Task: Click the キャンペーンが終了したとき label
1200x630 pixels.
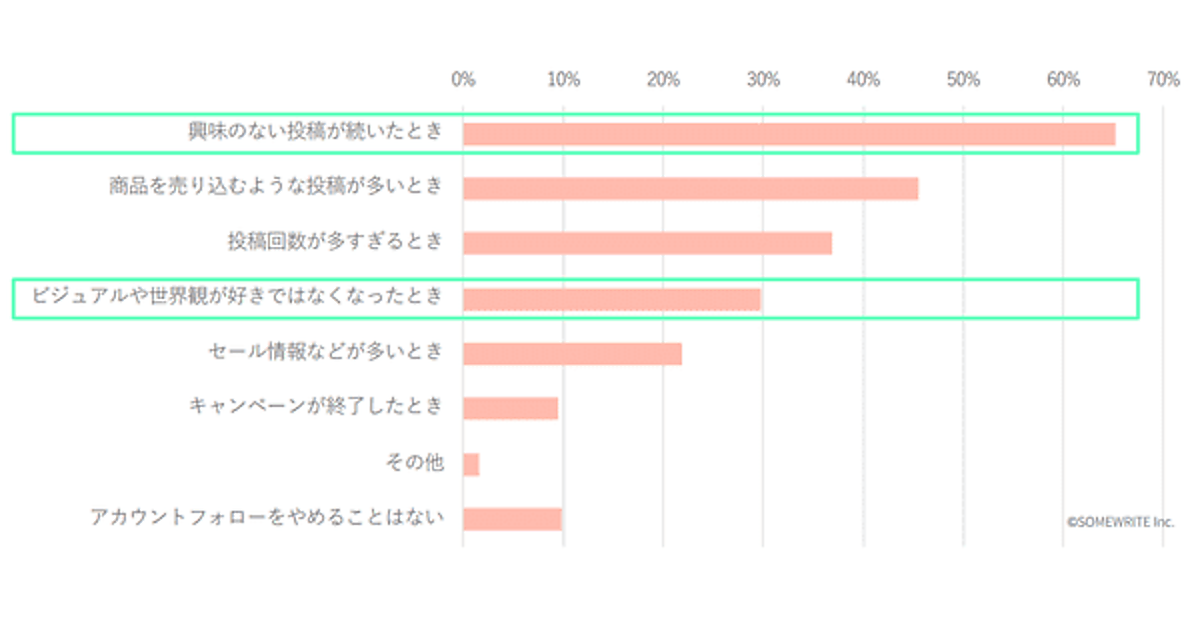Action: 315,407
